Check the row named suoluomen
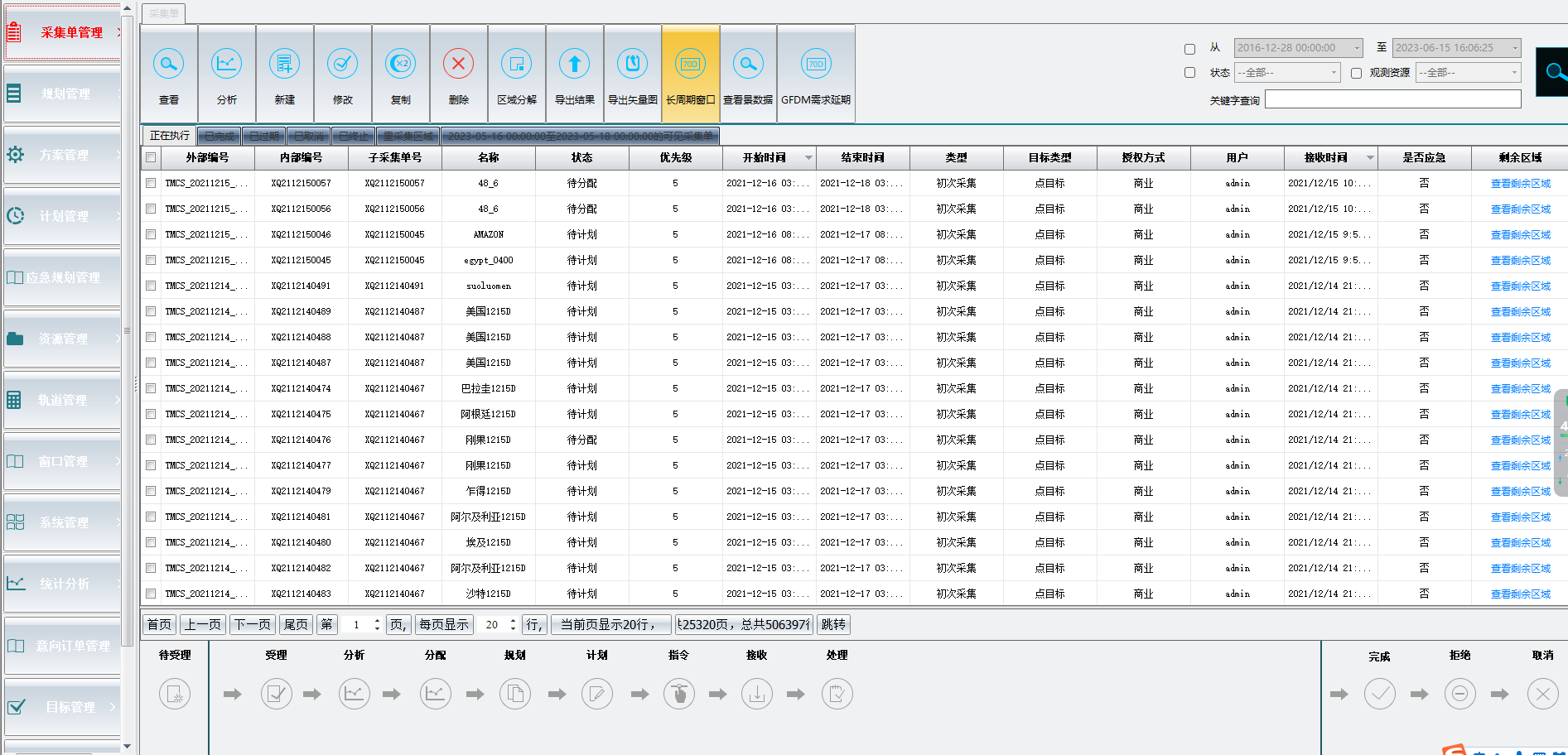This screenshot has height=755, width=1568. point(151,286)
